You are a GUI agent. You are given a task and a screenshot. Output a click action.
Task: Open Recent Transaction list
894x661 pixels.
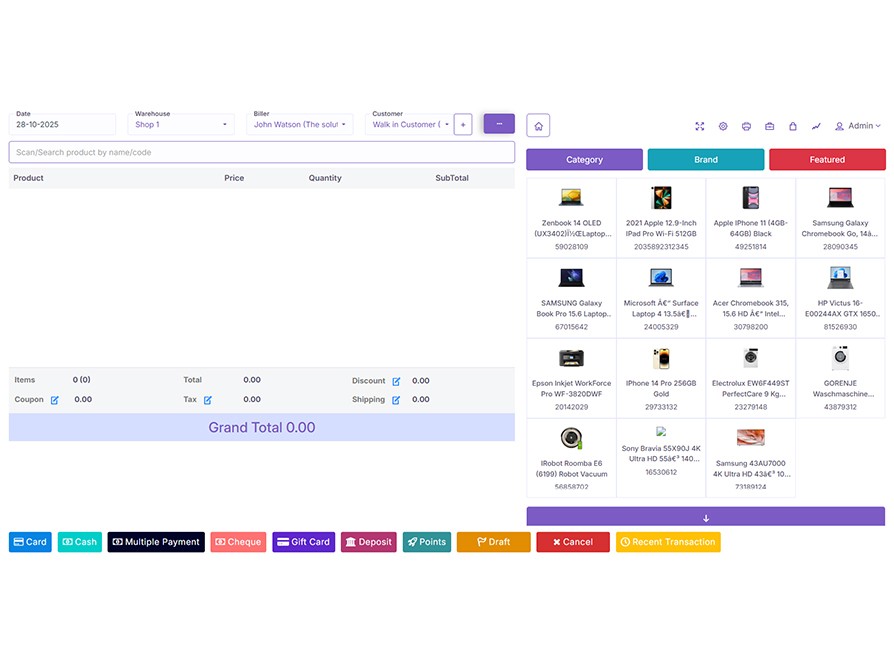667,542
